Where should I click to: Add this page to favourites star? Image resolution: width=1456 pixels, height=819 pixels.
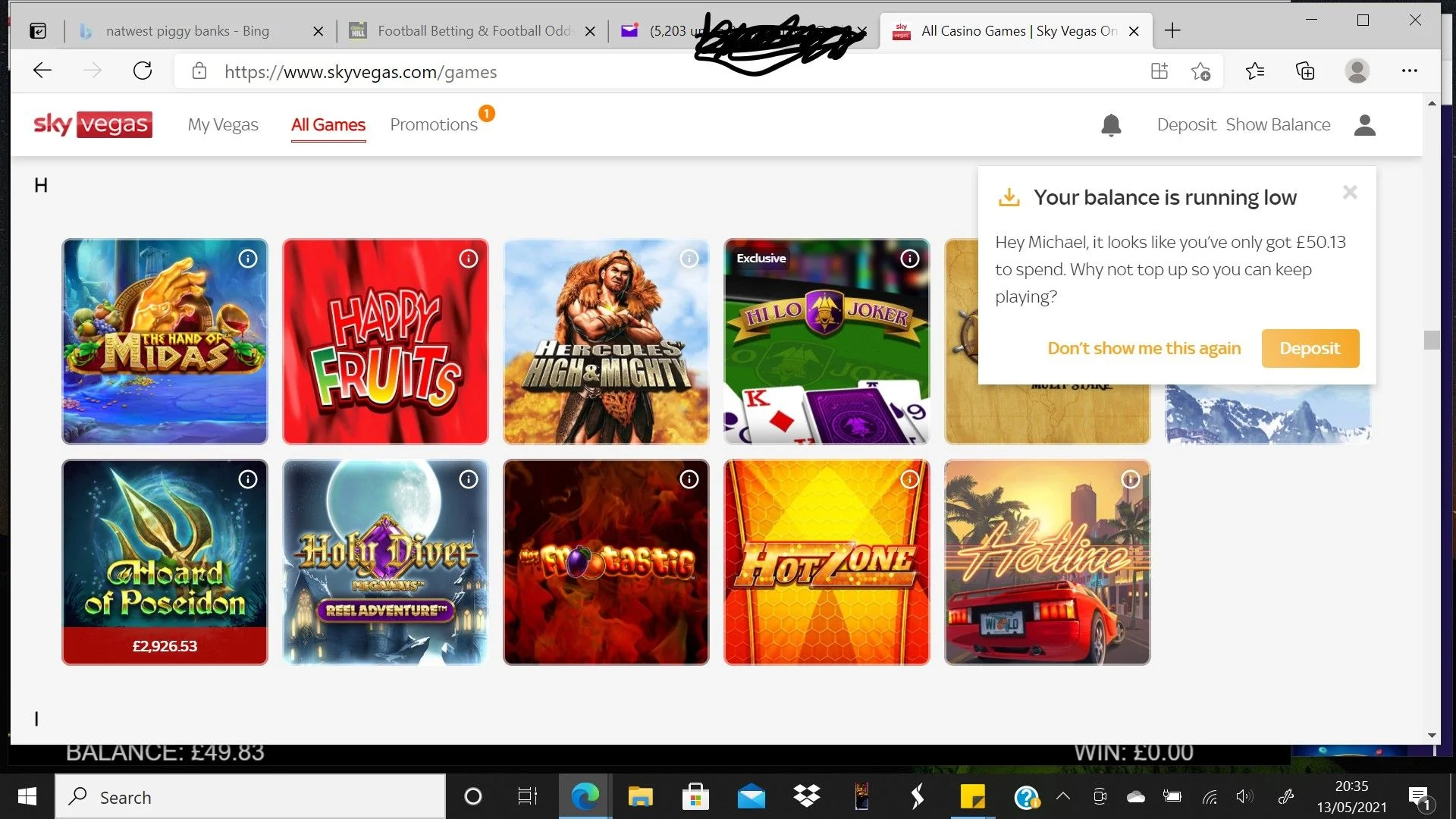click(x=1200, y=71)
